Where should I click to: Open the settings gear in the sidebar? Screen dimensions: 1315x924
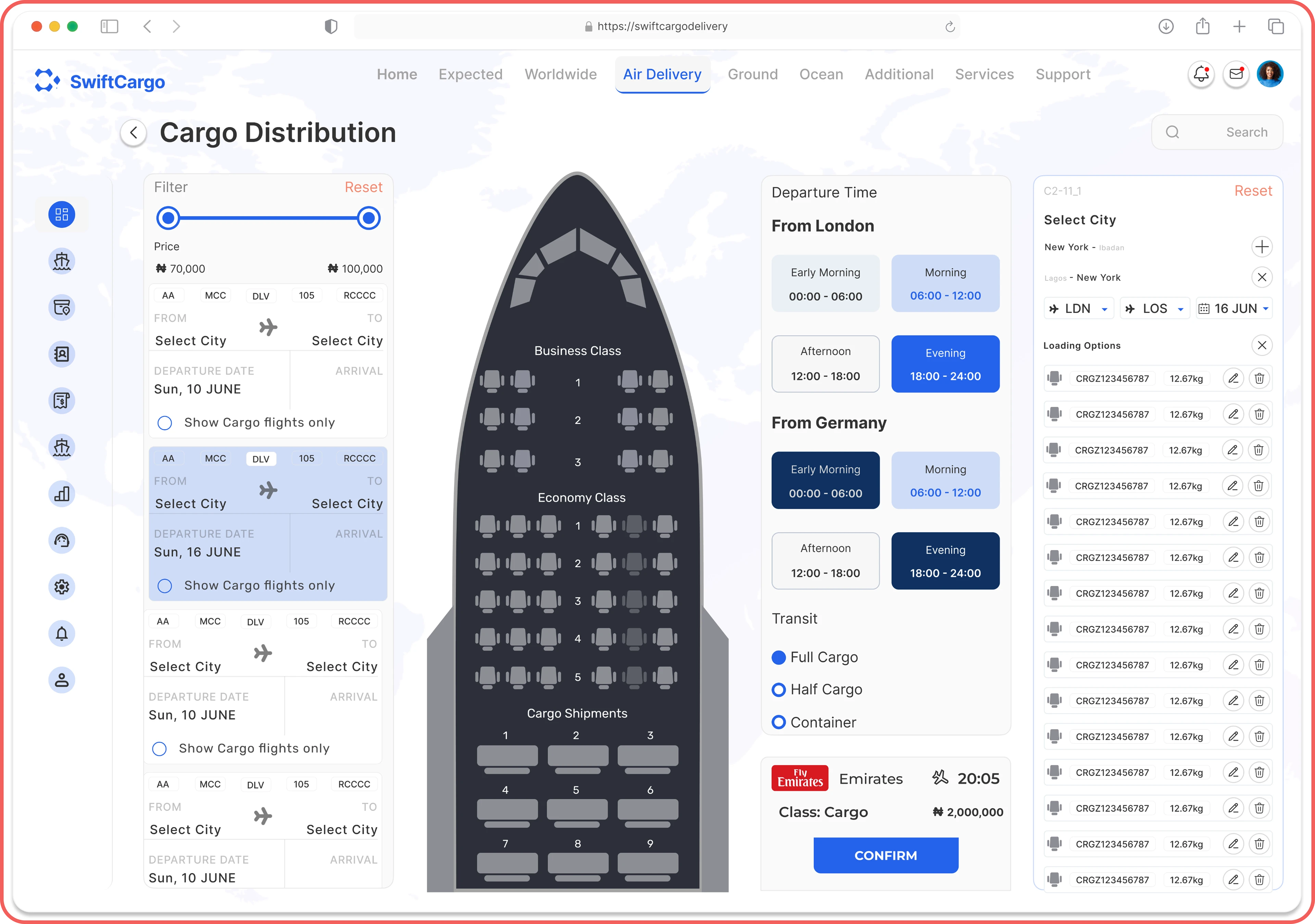[x=62, y=587]
